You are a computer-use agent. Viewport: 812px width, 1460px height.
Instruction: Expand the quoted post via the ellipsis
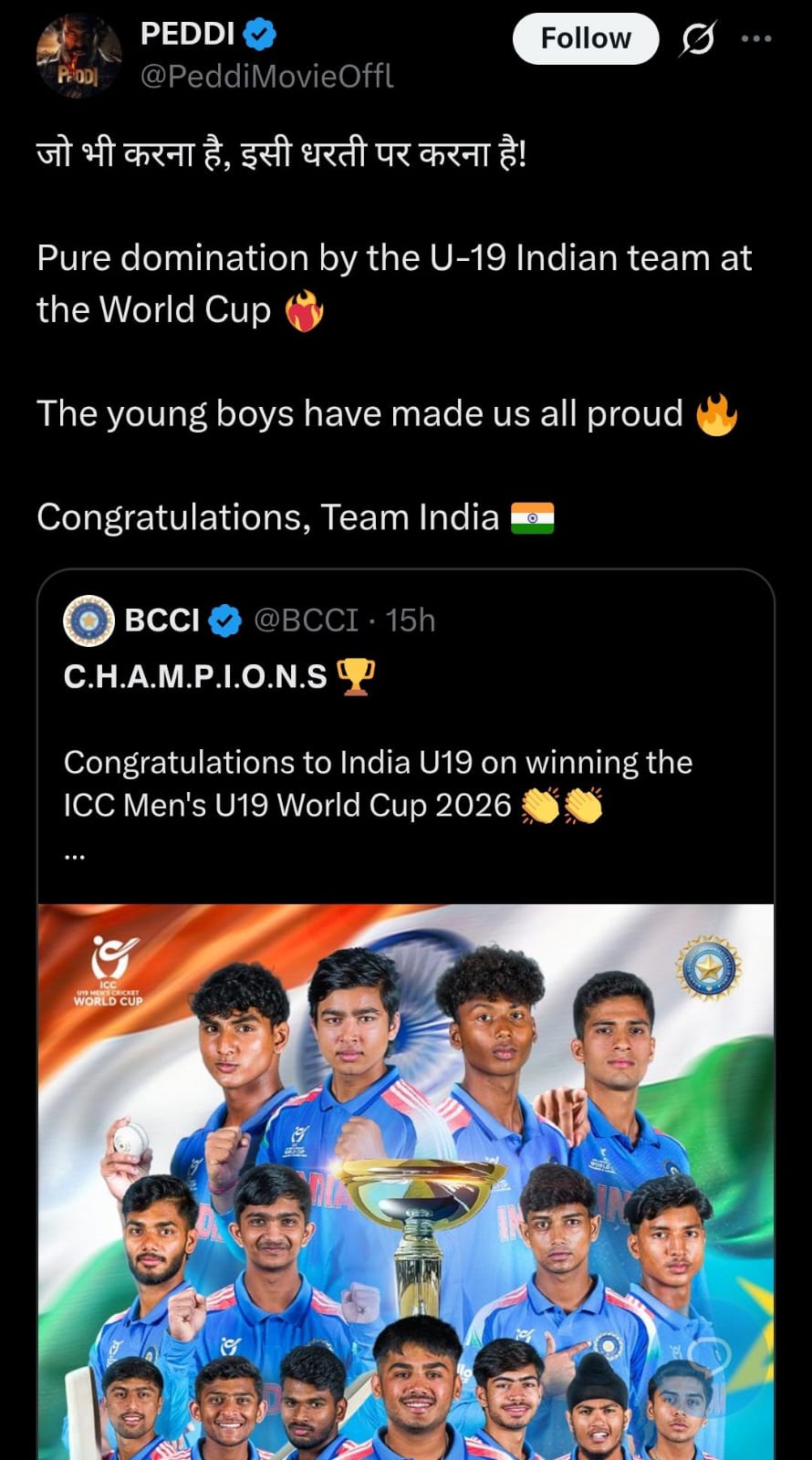click(x=75, y=856)
